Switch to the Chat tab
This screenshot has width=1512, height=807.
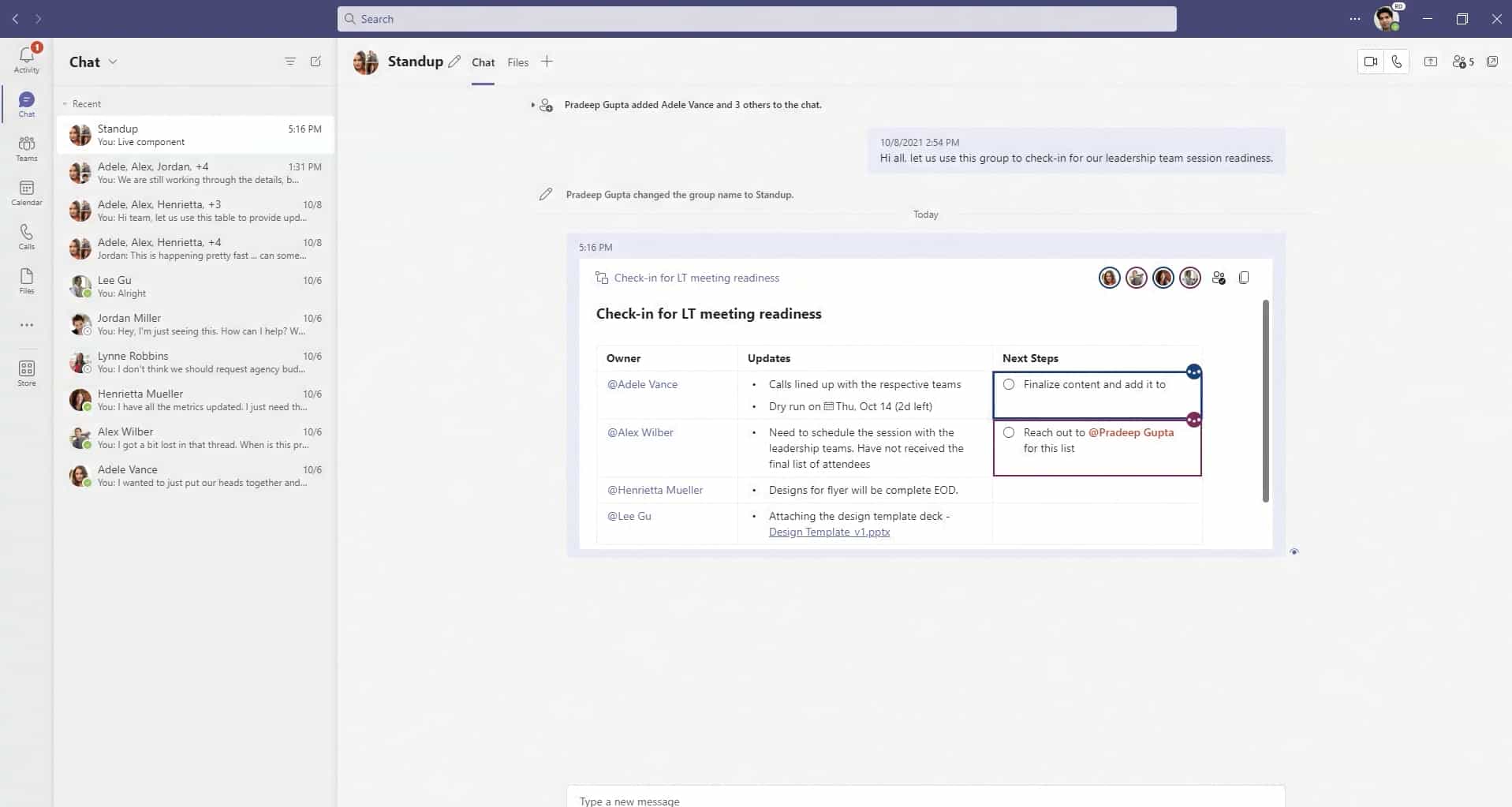coord(483,62)
